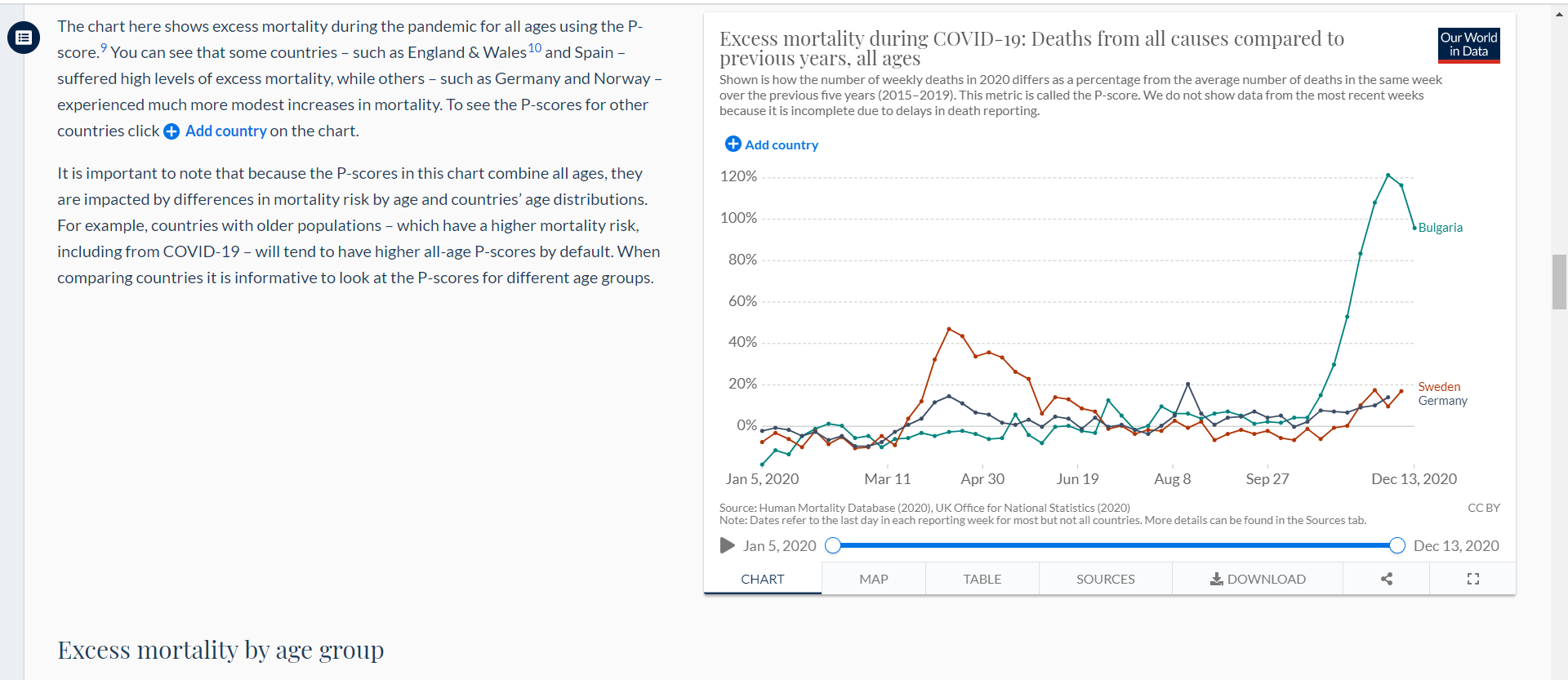This screenshot has width=1568, height=680.
Task: Click Add country link in paragraph text
Action: tap(225, 131)
